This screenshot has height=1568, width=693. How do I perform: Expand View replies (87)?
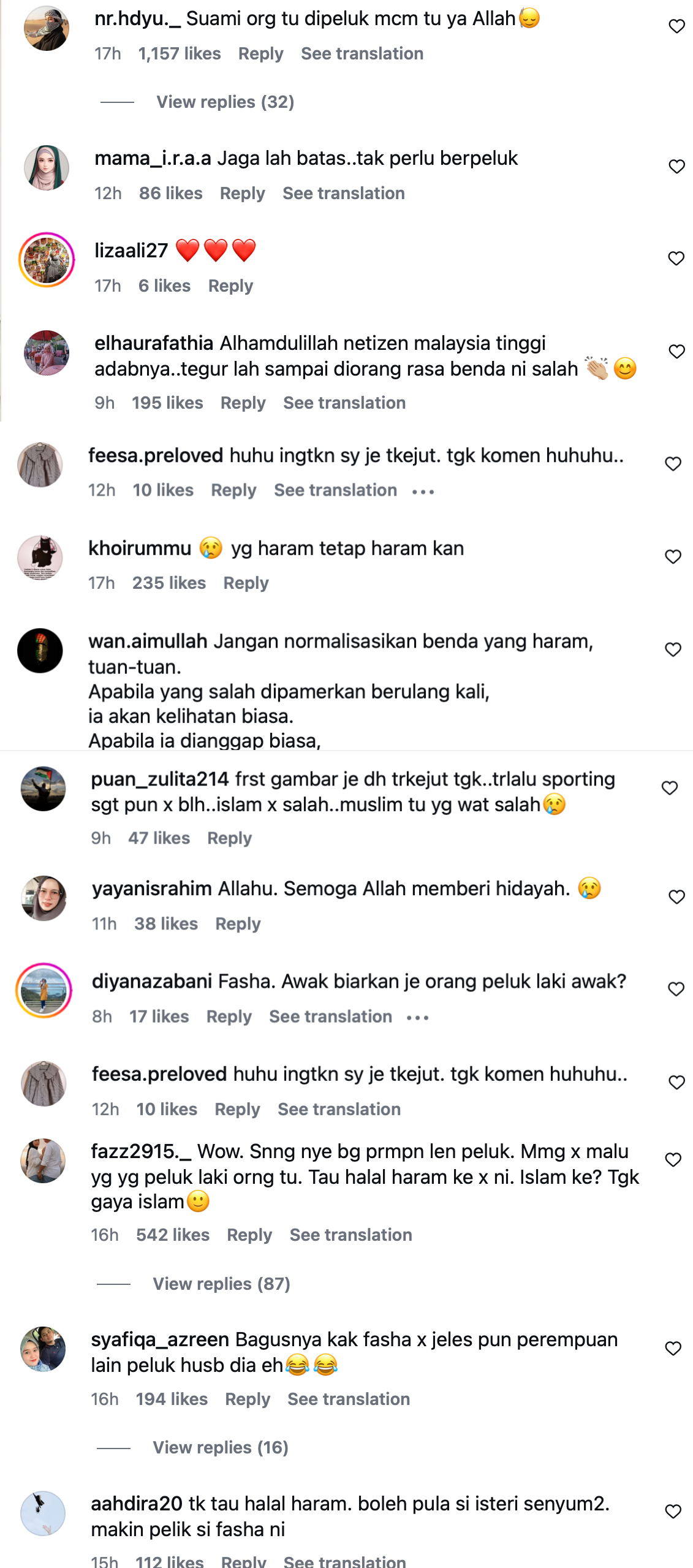pyautogui.click(x=221, y=1284)
